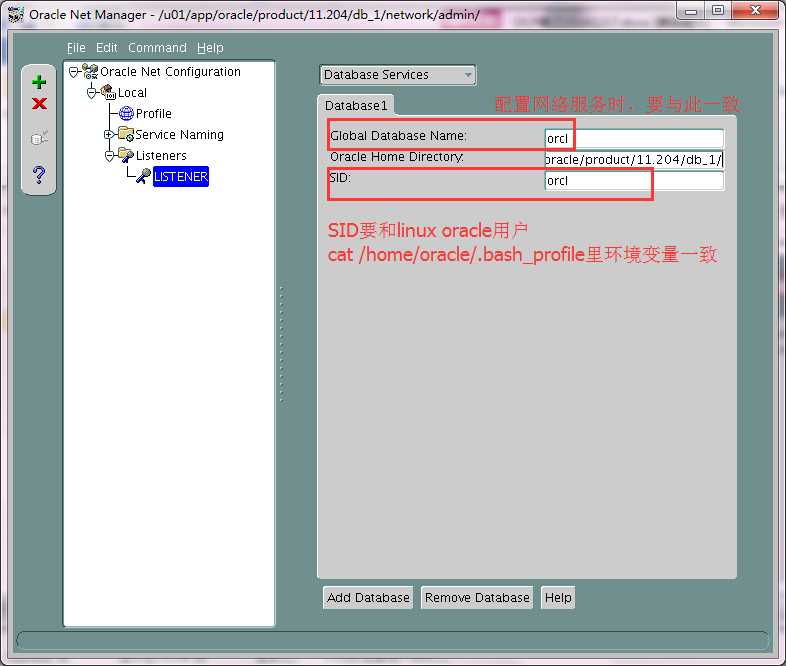Screen dimensions: 786x666
Task: Click the Add Database button
Action: tap(368, 597)
